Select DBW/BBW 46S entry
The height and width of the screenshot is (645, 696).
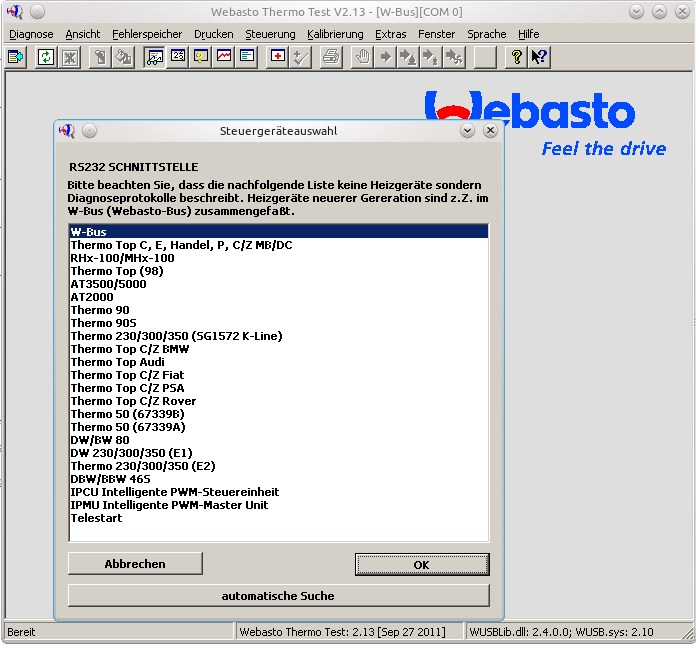click(x=279, y=479)
